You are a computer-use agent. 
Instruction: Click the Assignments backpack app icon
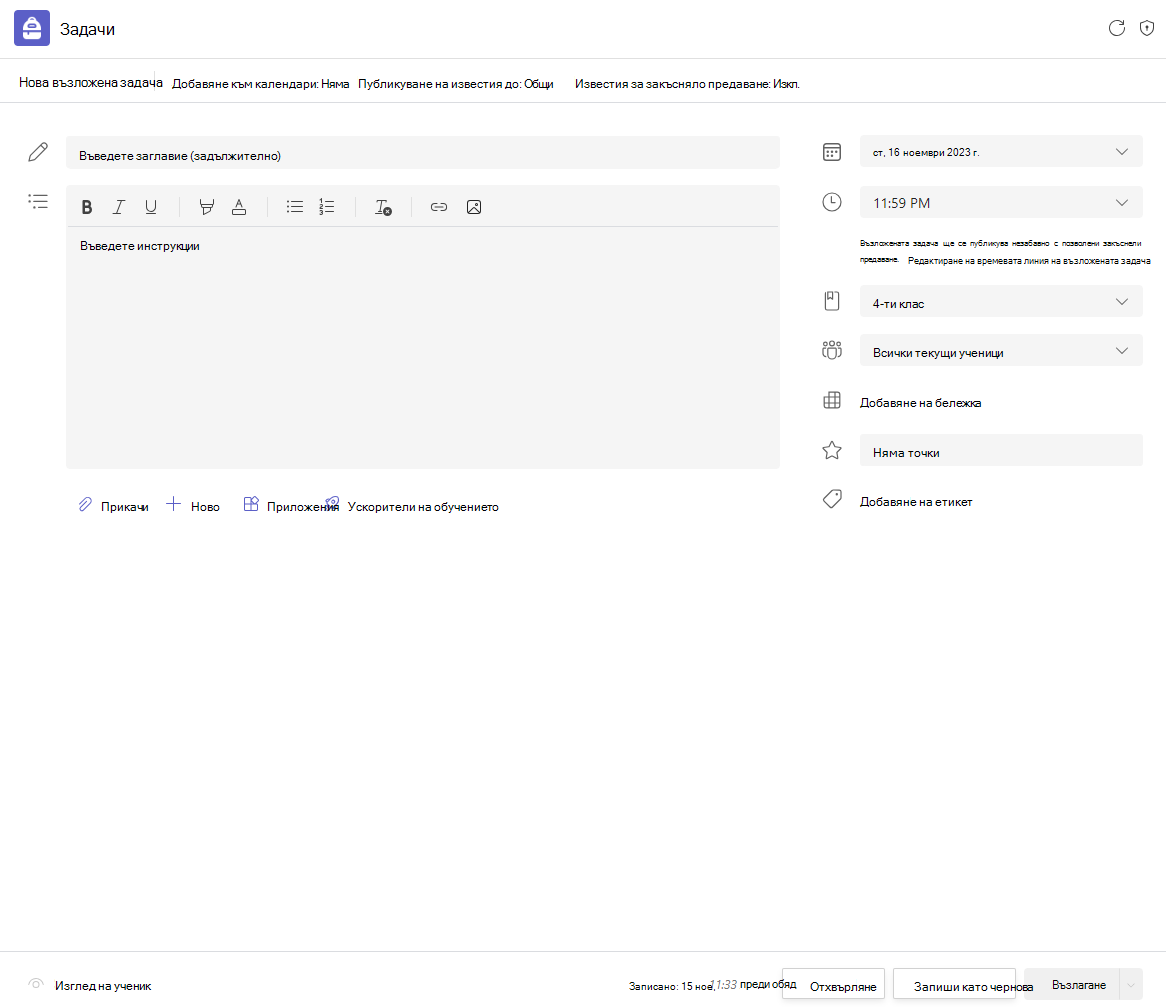[x=32, y=28]
